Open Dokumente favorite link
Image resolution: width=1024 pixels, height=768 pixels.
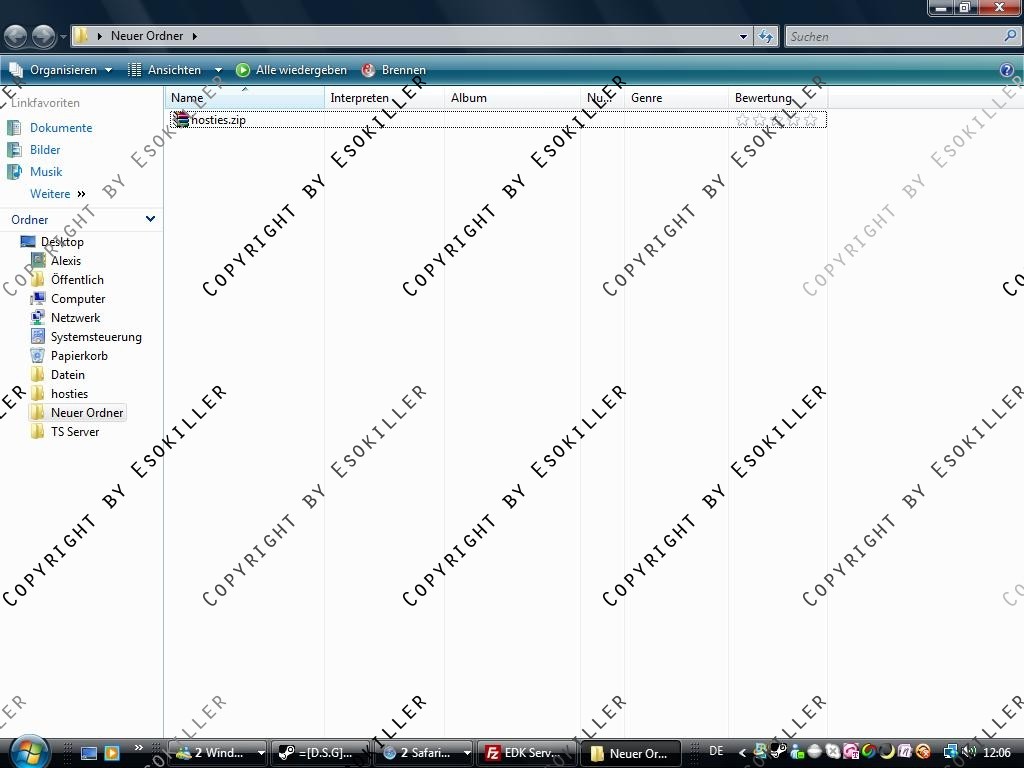tap(61, 128)
